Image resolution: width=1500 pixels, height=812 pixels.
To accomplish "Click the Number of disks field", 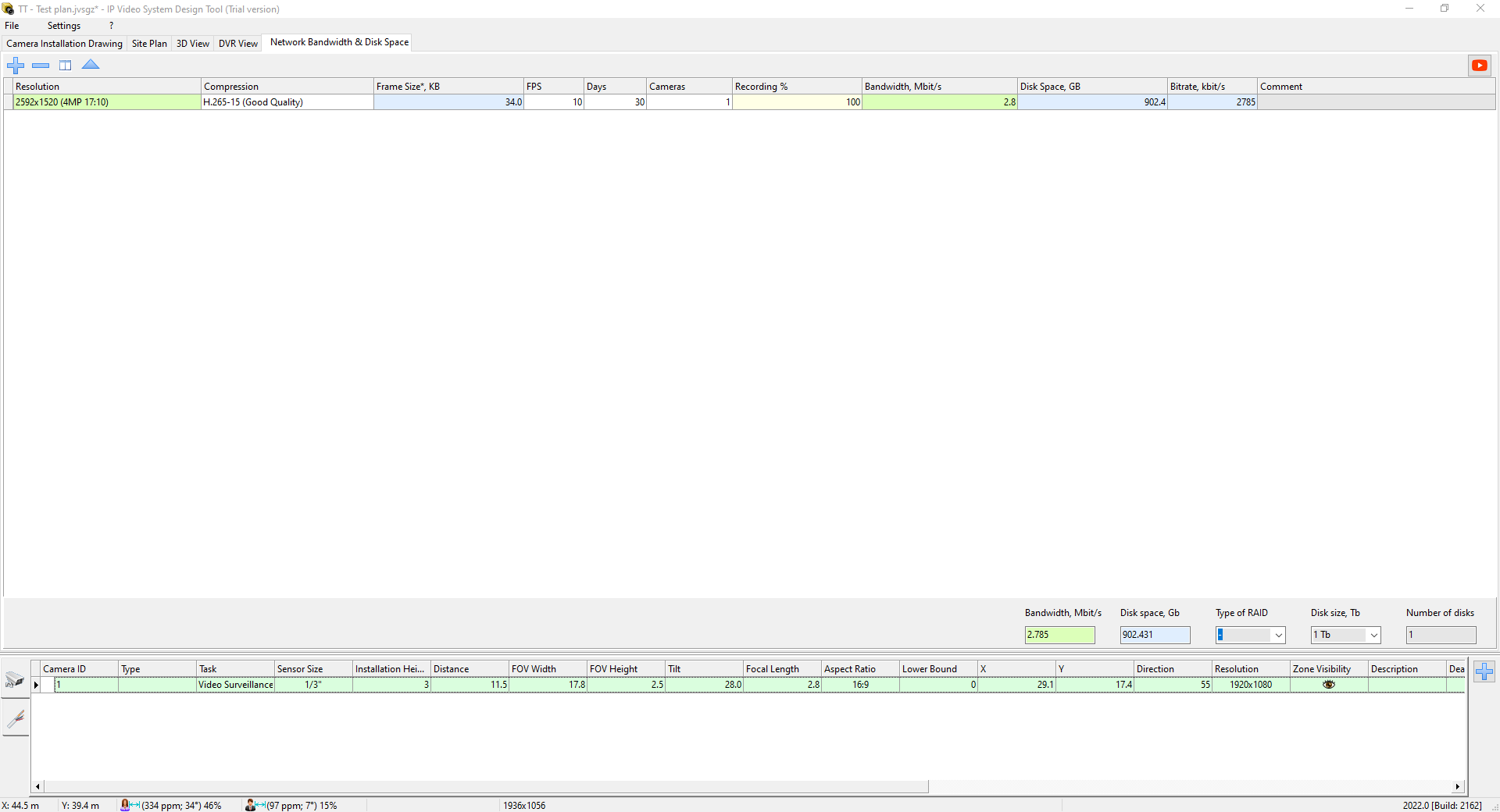I will click(1441, 636).
